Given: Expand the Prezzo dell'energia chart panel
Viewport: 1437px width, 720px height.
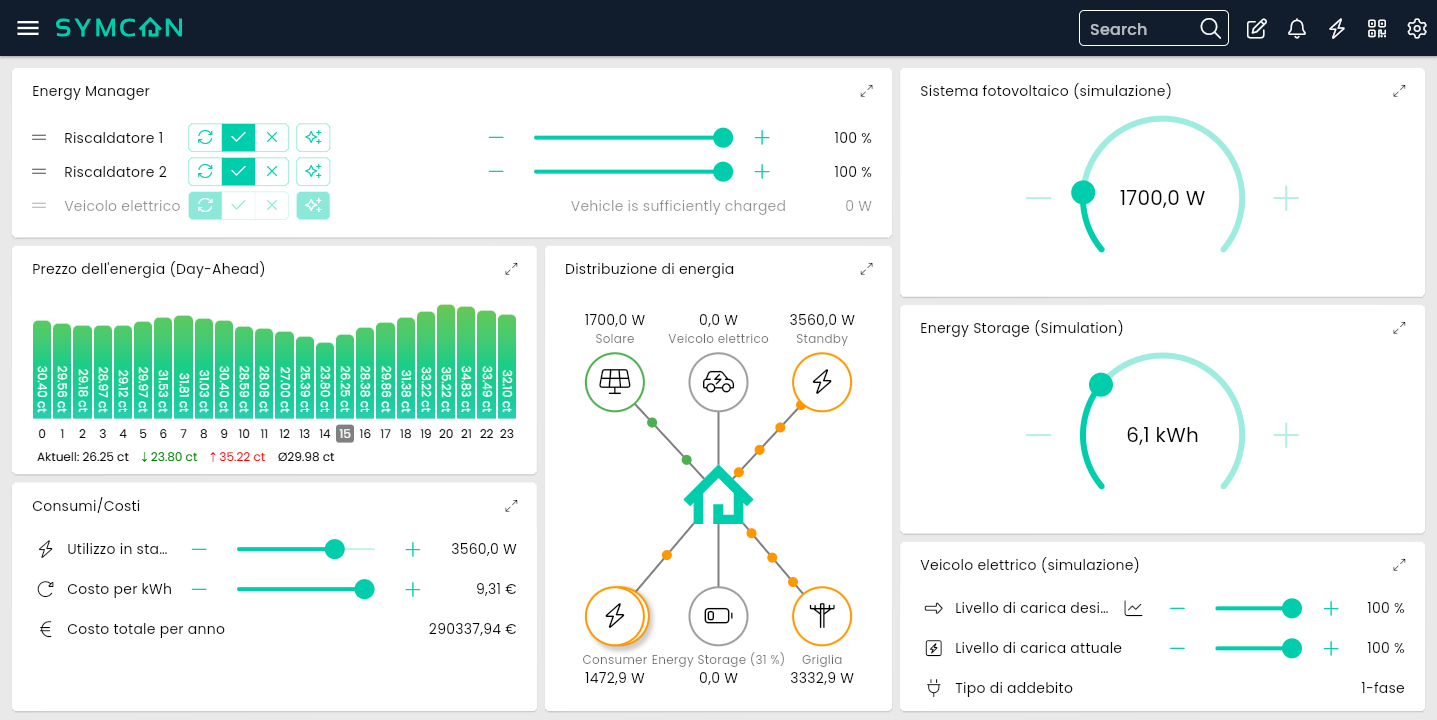Looking at the screenshot, I should point(512,269).
